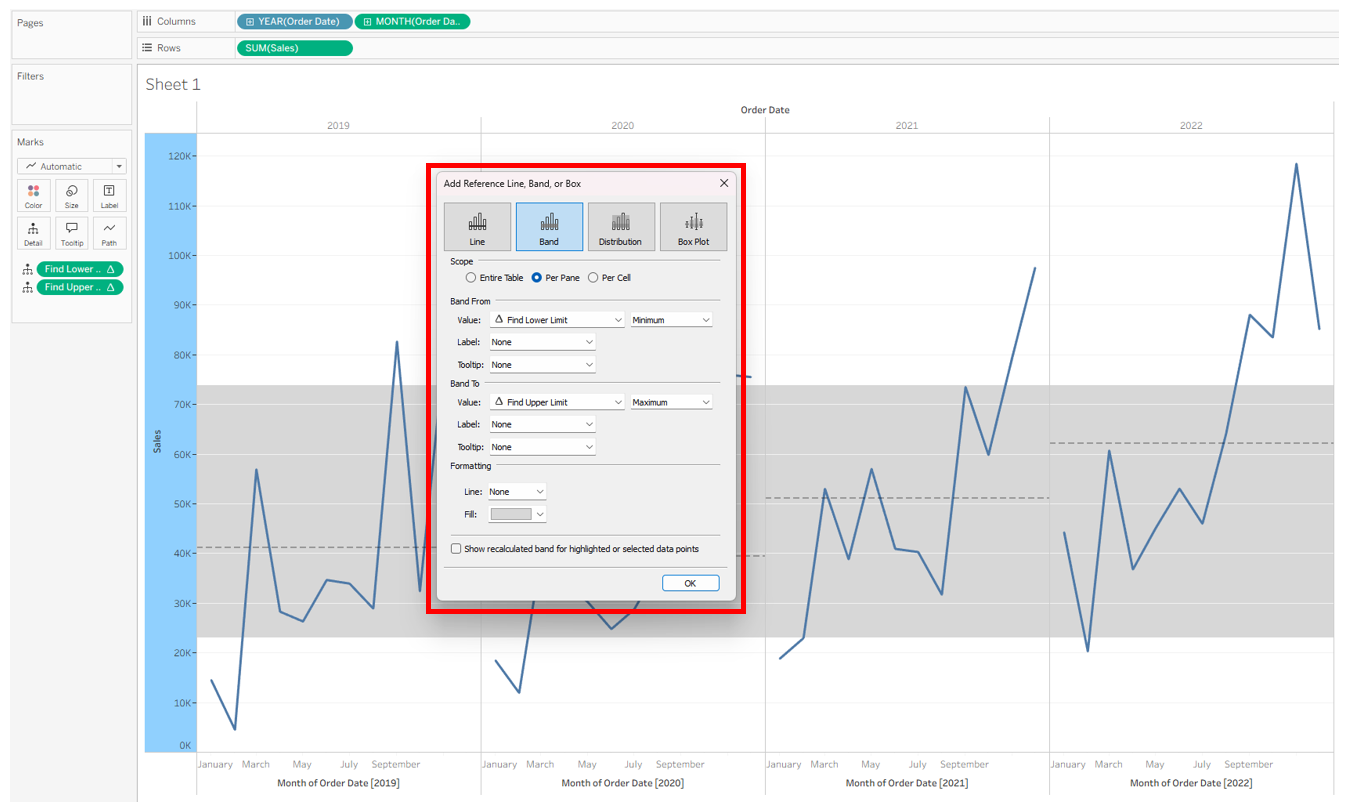This screenshot has width=1345, height=810.
Task: Select Entire Table scope radio button
Action: click(x=471, y=278)
